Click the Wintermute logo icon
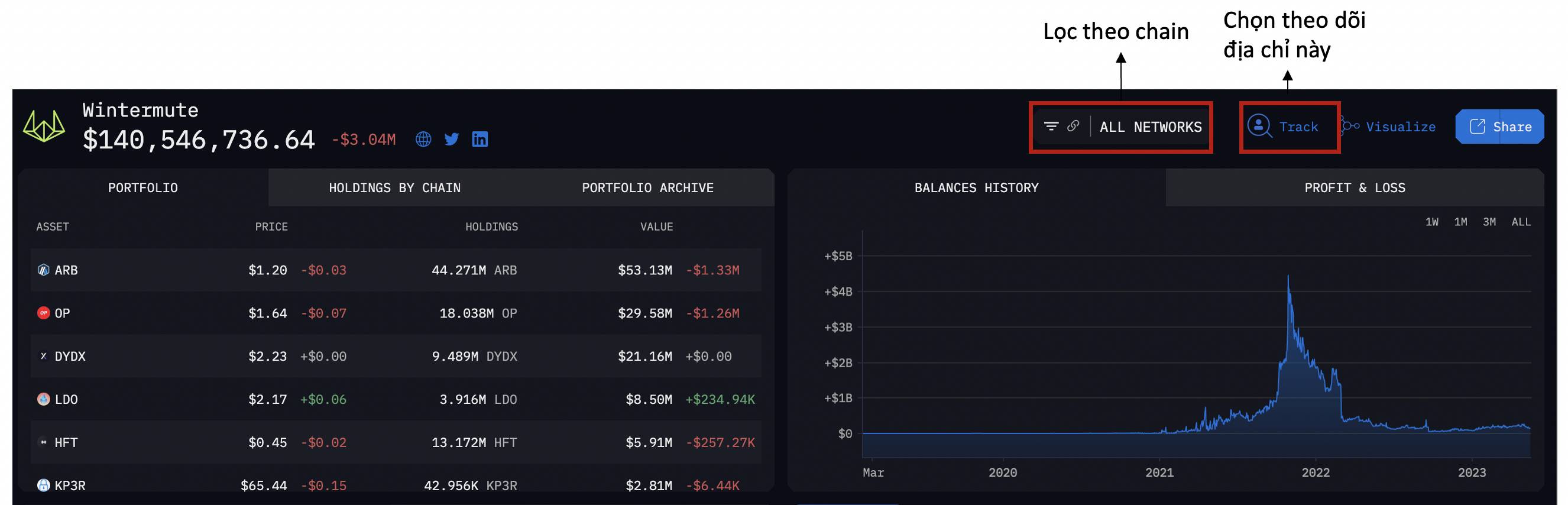This screenshot has width=1568, height=505. [x=44, y=126]
